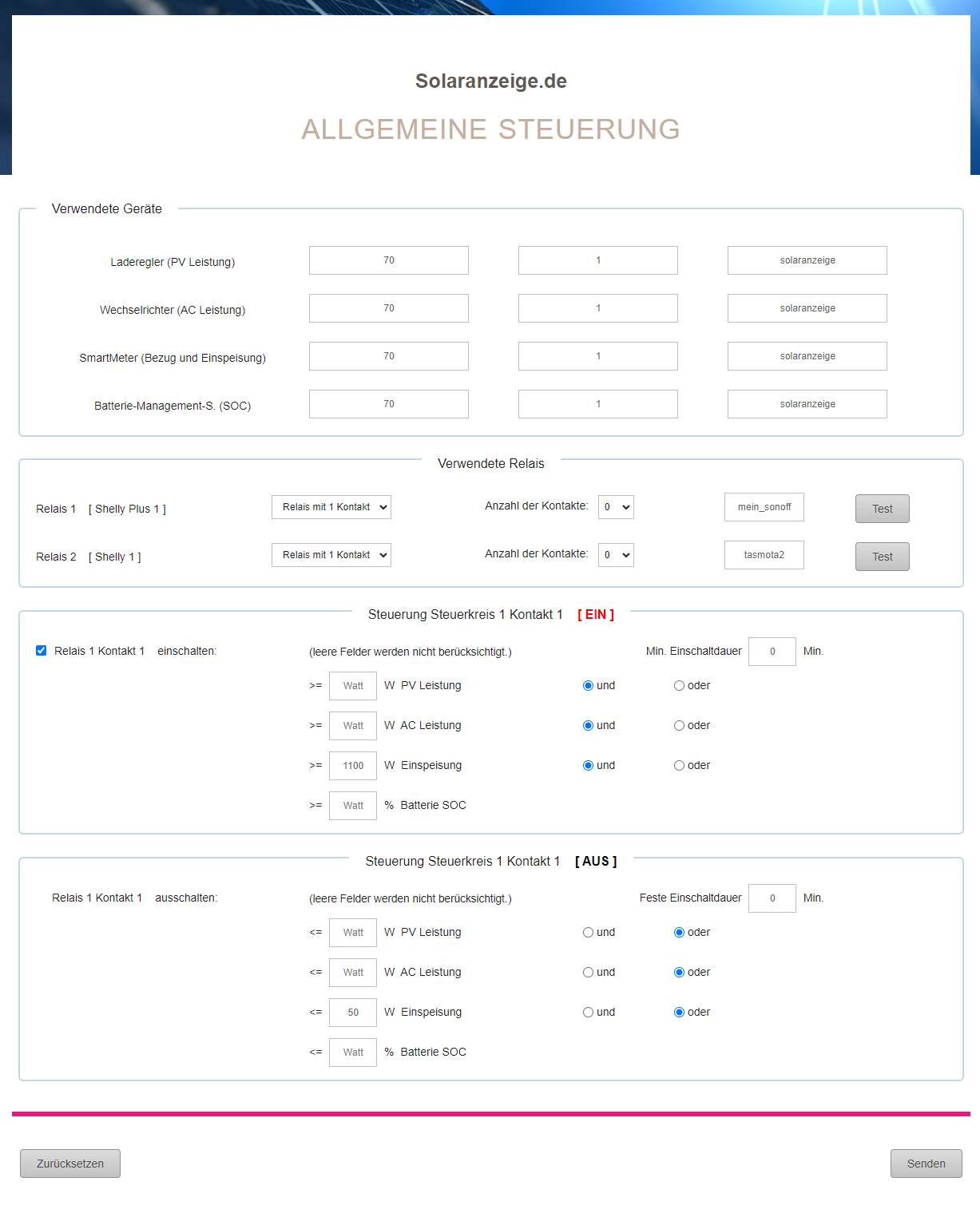Click the Batterie SOC field in EIN section

(353, 806)
